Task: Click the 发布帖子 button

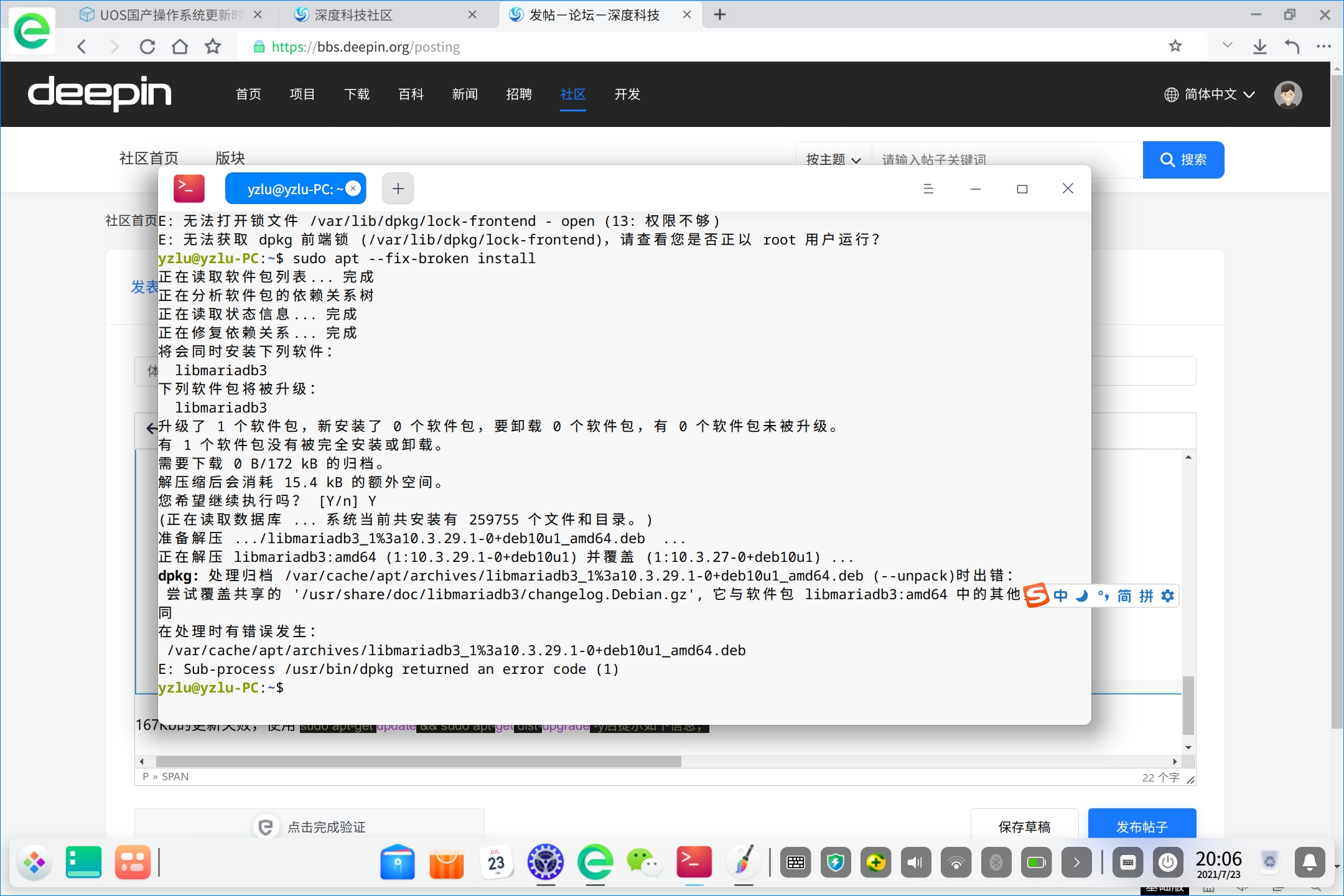Action: (x=1141, y=826)
